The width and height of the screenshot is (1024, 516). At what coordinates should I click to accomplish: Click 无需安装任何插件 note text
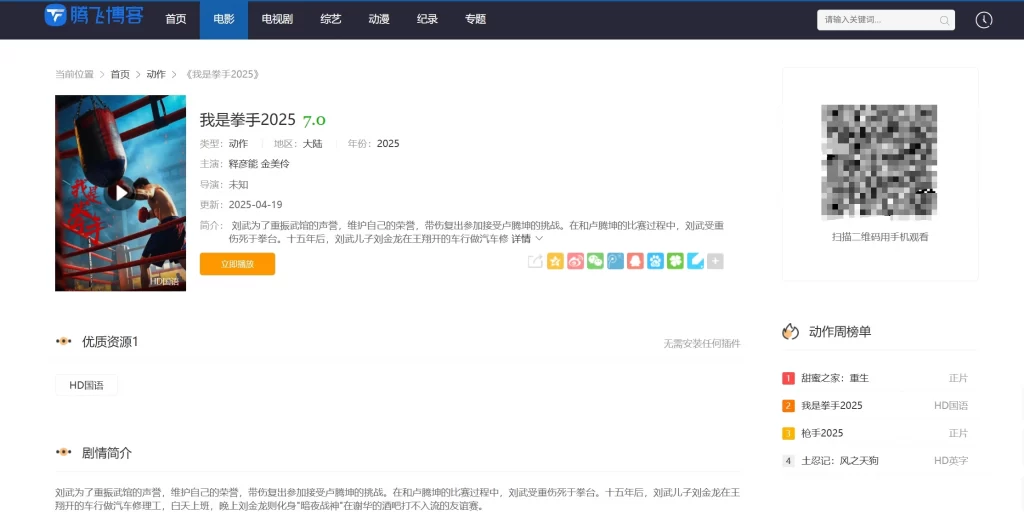(x=702, y=344)
